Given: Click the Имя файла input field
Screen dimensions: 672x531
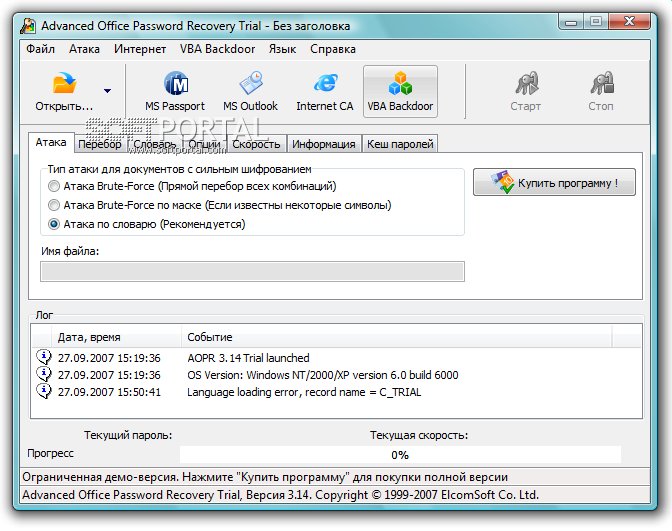Looking at the screenshot, I should [x=252, y=272].
